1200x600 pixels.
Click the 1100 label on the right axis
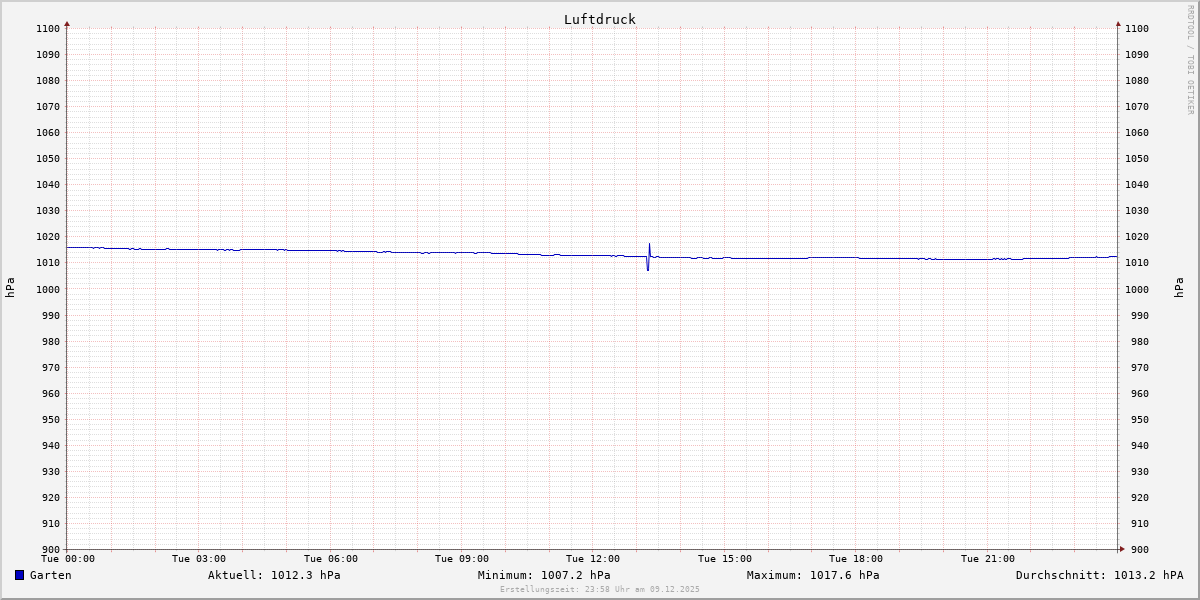[1137, 29]
